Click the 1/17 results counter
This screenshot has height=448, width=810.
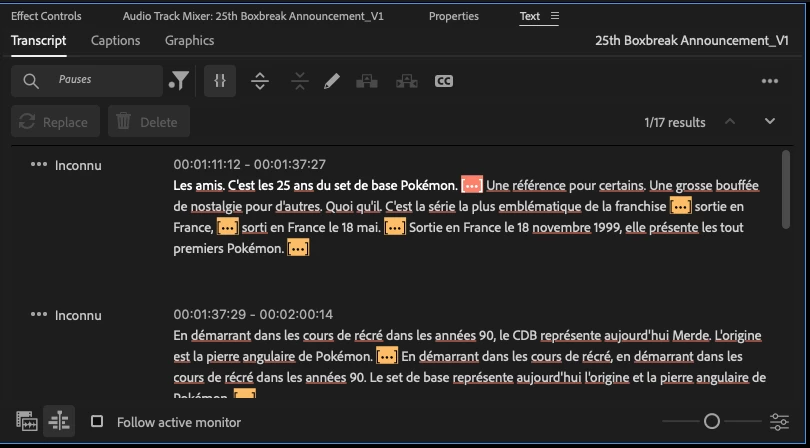[675, 122]
